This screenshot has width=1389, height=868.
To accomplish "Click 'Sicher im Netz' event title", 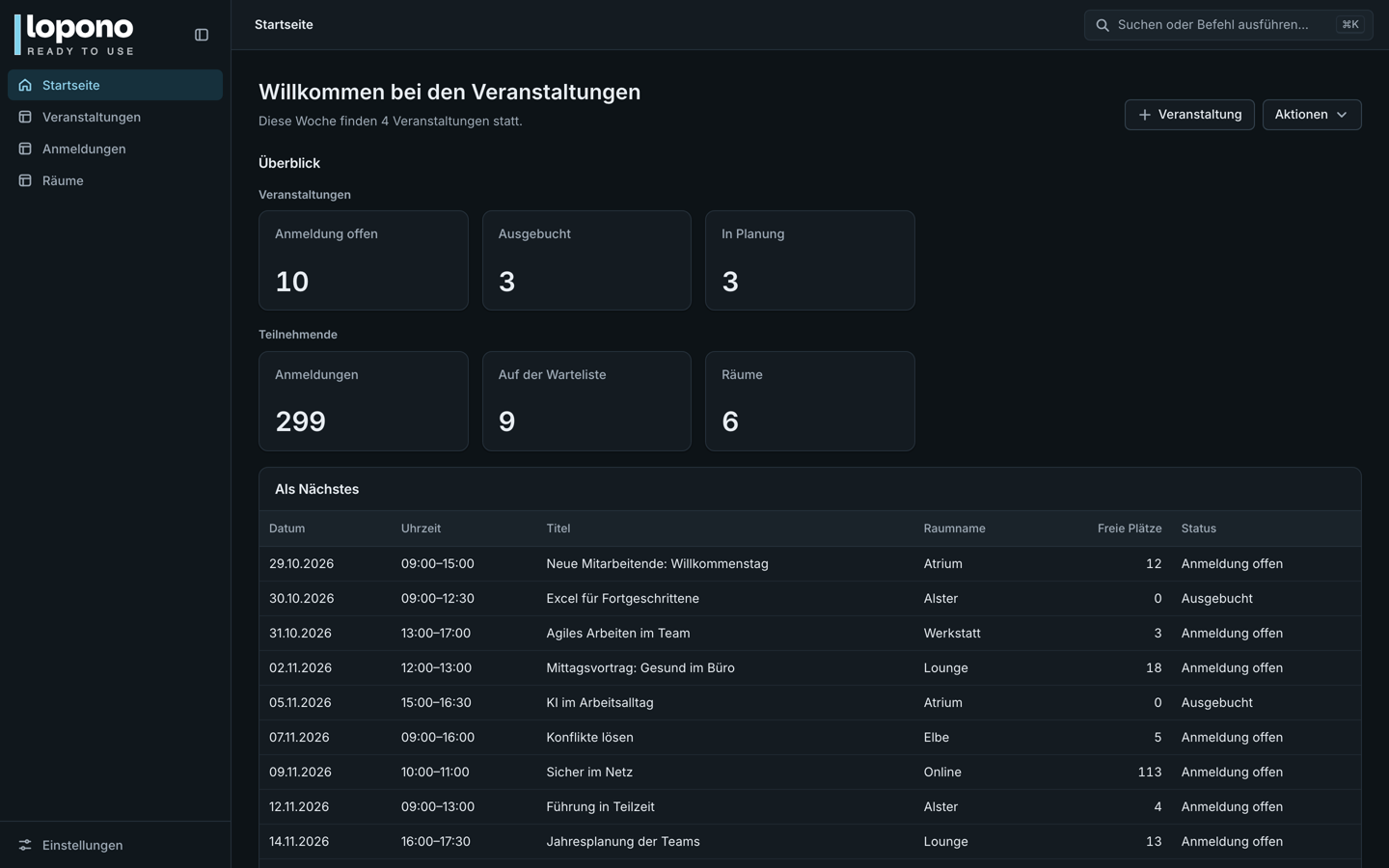I will (x=589, y=773).
